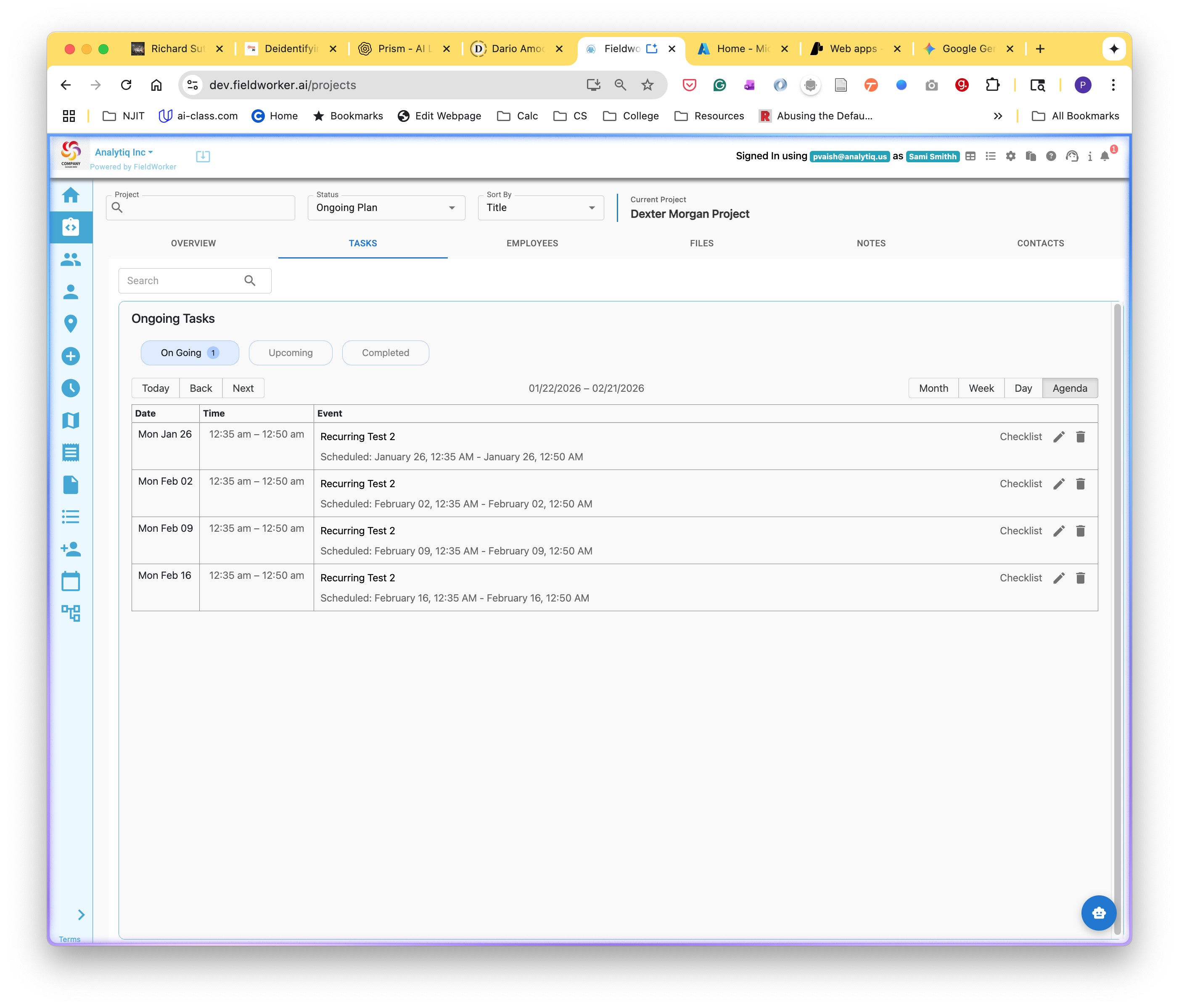This screenshot has height=1008, width=1179.
Task: Switch to the NOTES tab
Action: pyautogui.click(x=871, y=243)
